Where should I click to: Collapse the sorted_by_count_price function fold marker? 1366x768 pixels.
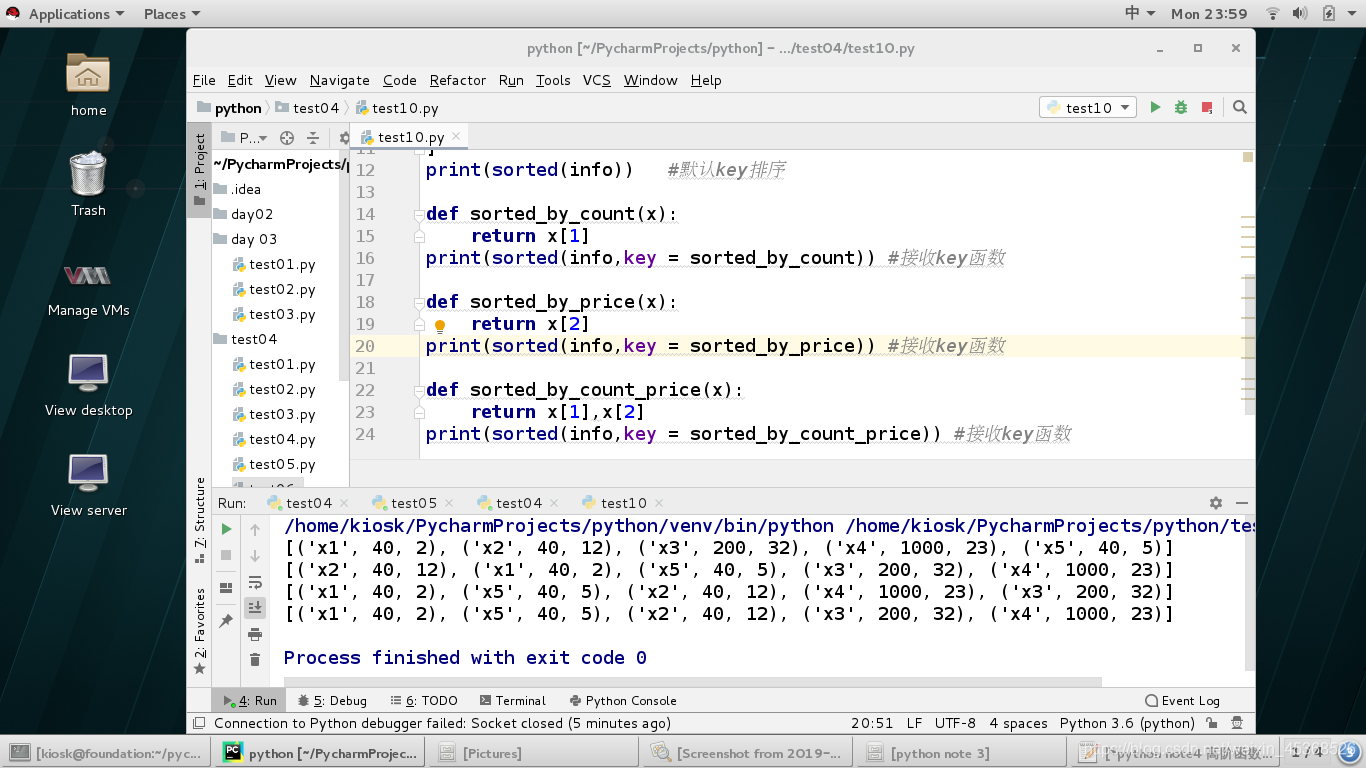(x=419, y=390)
